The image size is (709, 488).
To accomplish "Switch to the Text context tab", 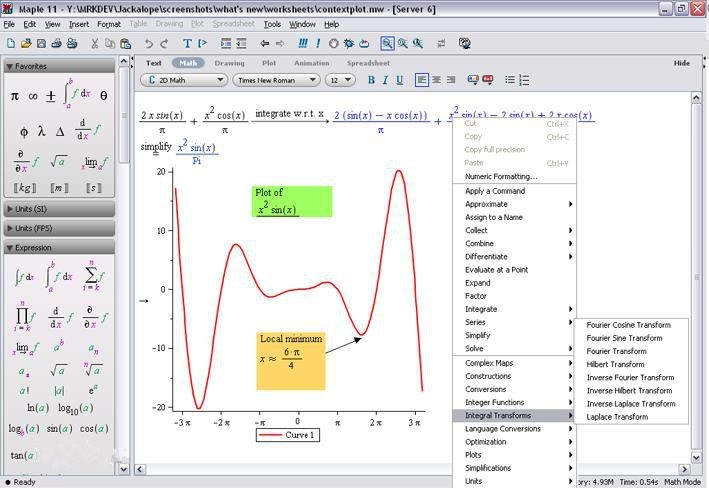I will [x=154, y=63].
